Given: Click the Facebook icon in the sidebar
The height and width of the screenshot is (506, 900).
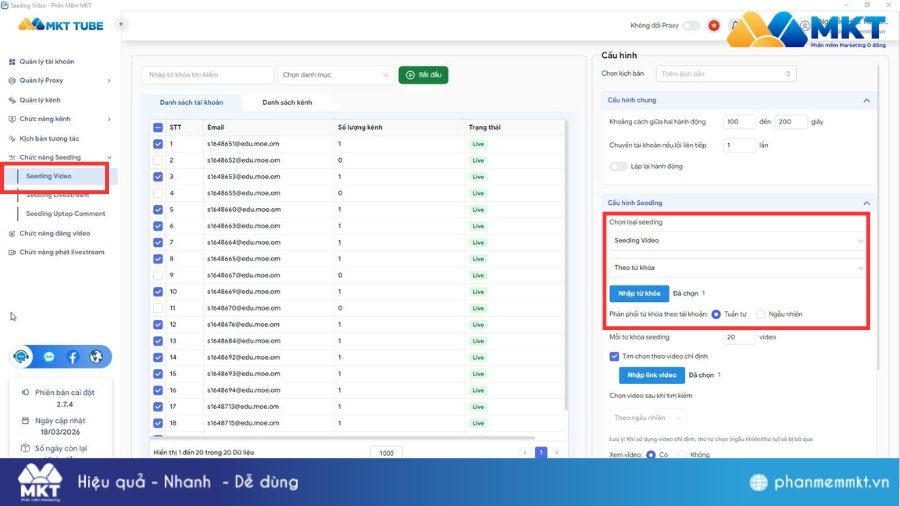Looking at the screenshot, I should (73, 356).
